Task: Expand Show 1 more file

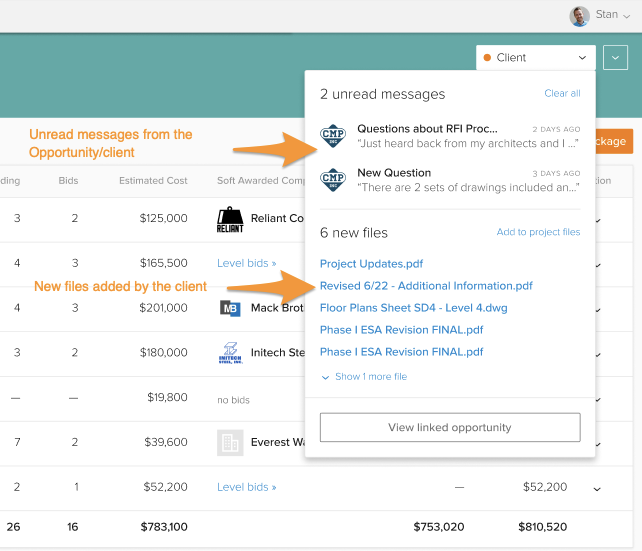Action: [364, 377]
